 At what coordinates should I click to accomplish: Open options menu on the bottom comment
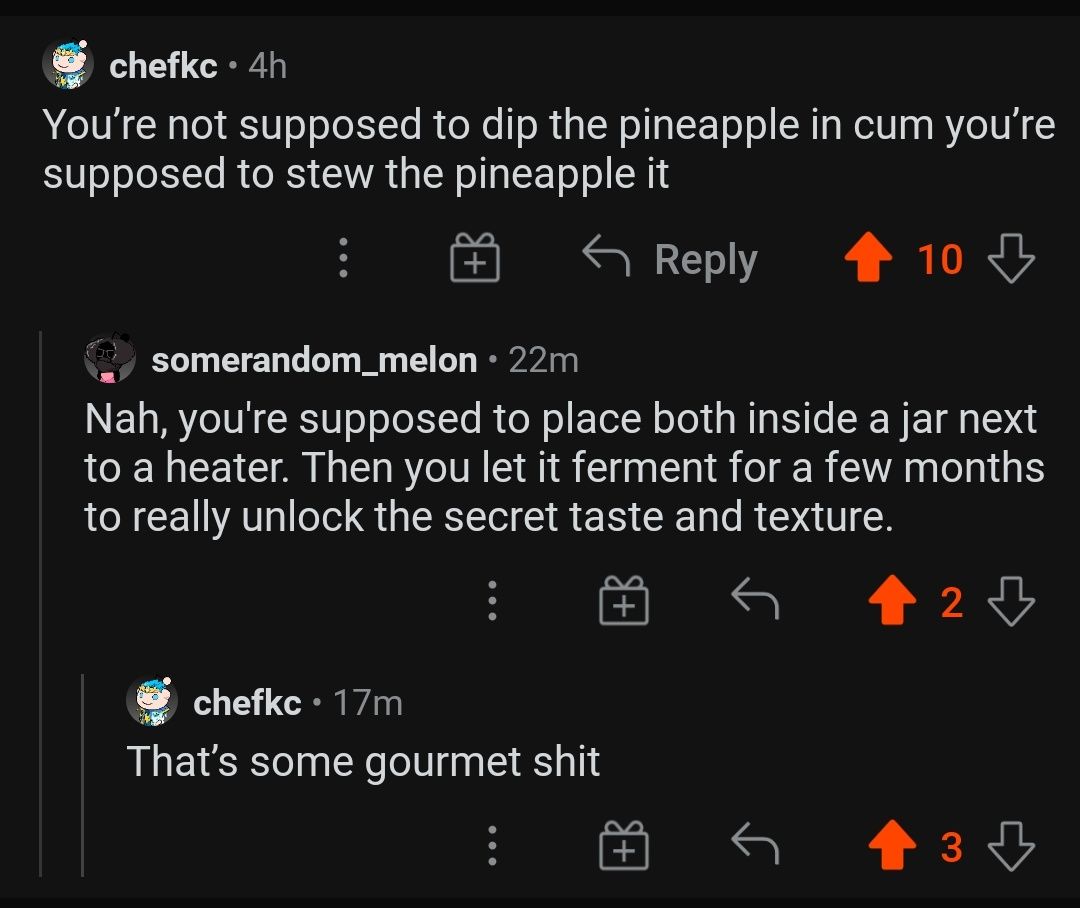pyautogui.click(x=491, y=844)
